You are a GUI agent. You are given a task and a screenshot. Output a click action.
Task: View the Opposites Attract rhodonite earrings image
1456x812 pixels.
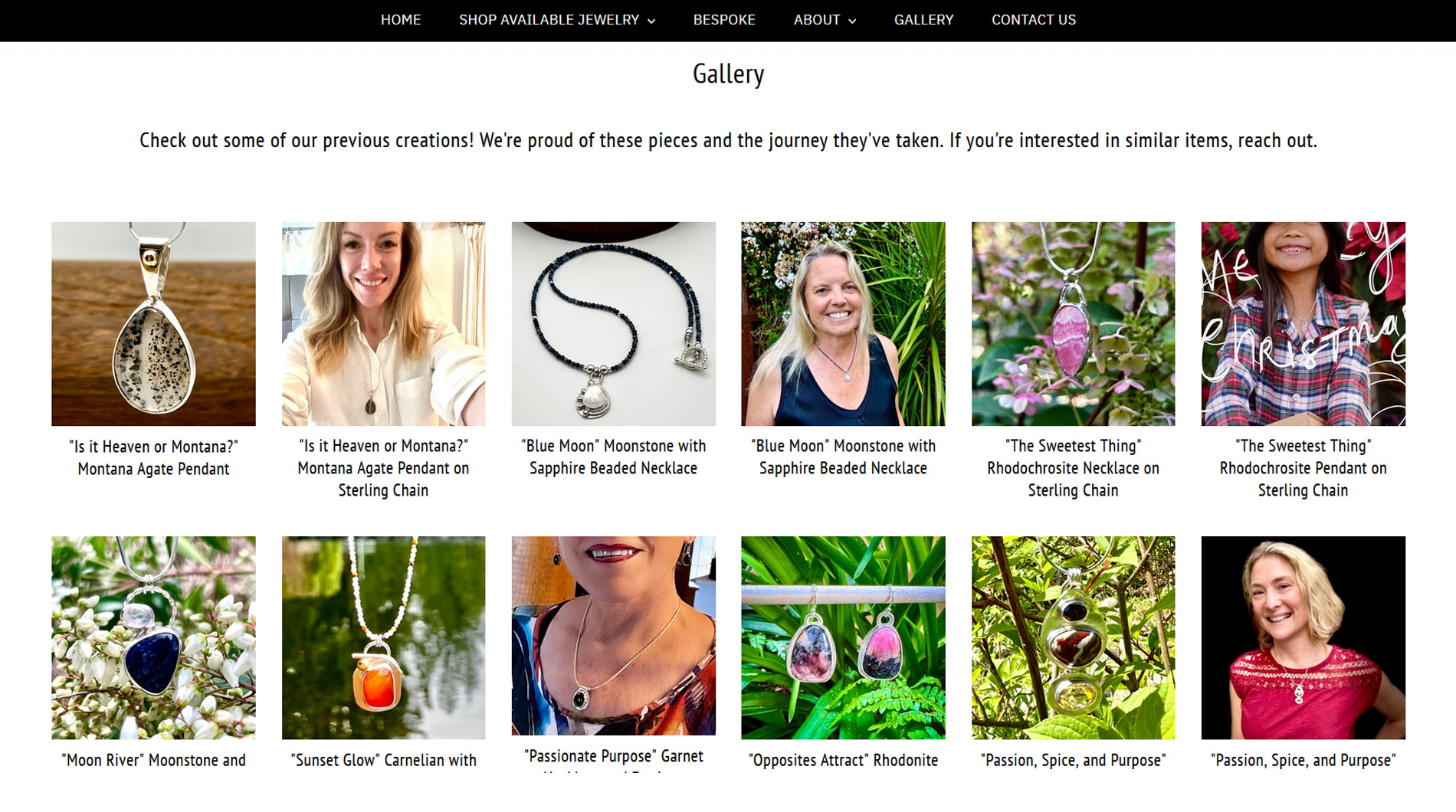tap(843, 637)
